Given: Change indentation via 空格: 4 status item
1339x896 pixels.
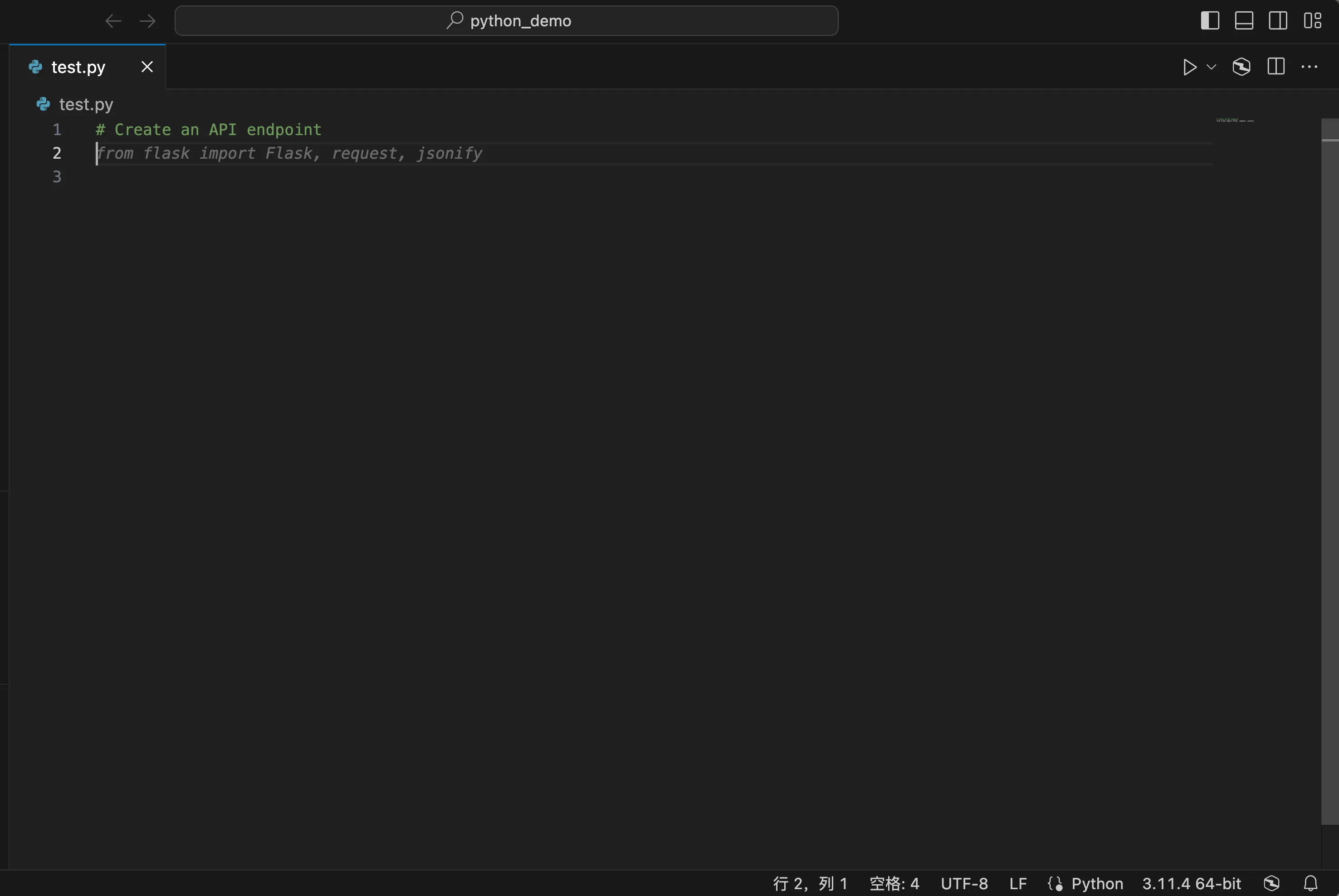Looking at the screenshot, I should pyautogui.click(x=894, y=883).
